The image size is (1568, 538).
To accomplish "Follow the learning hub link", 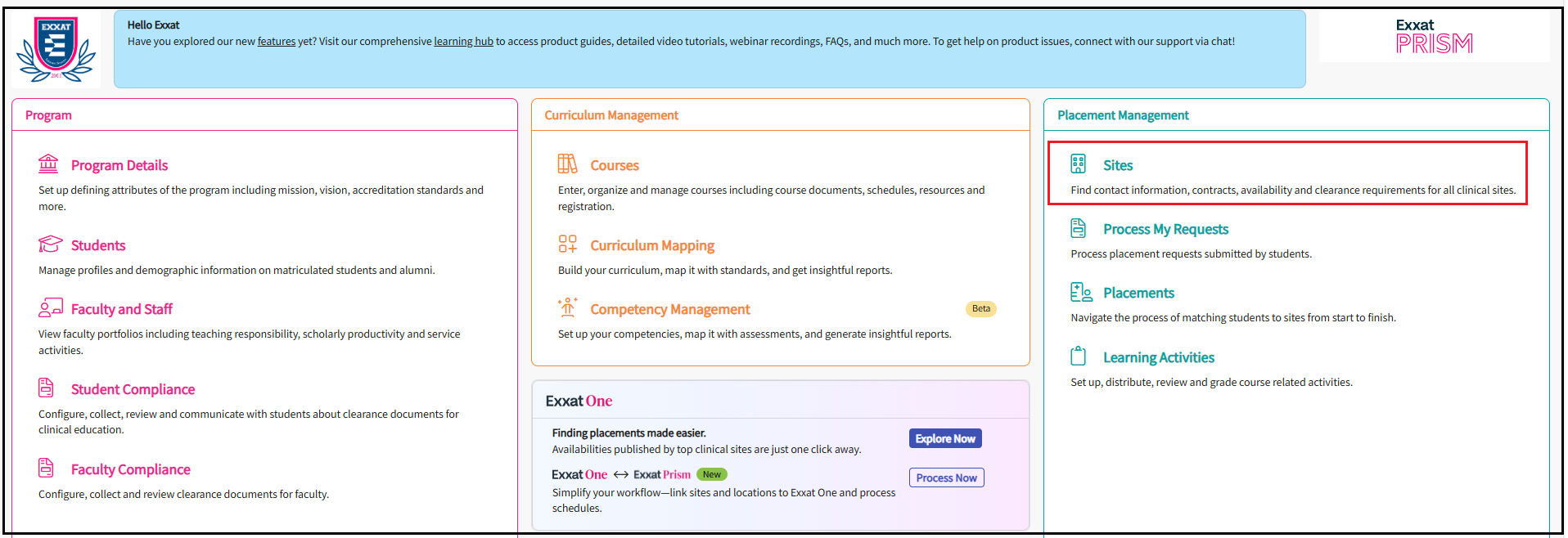I will (x=463, y=42).
